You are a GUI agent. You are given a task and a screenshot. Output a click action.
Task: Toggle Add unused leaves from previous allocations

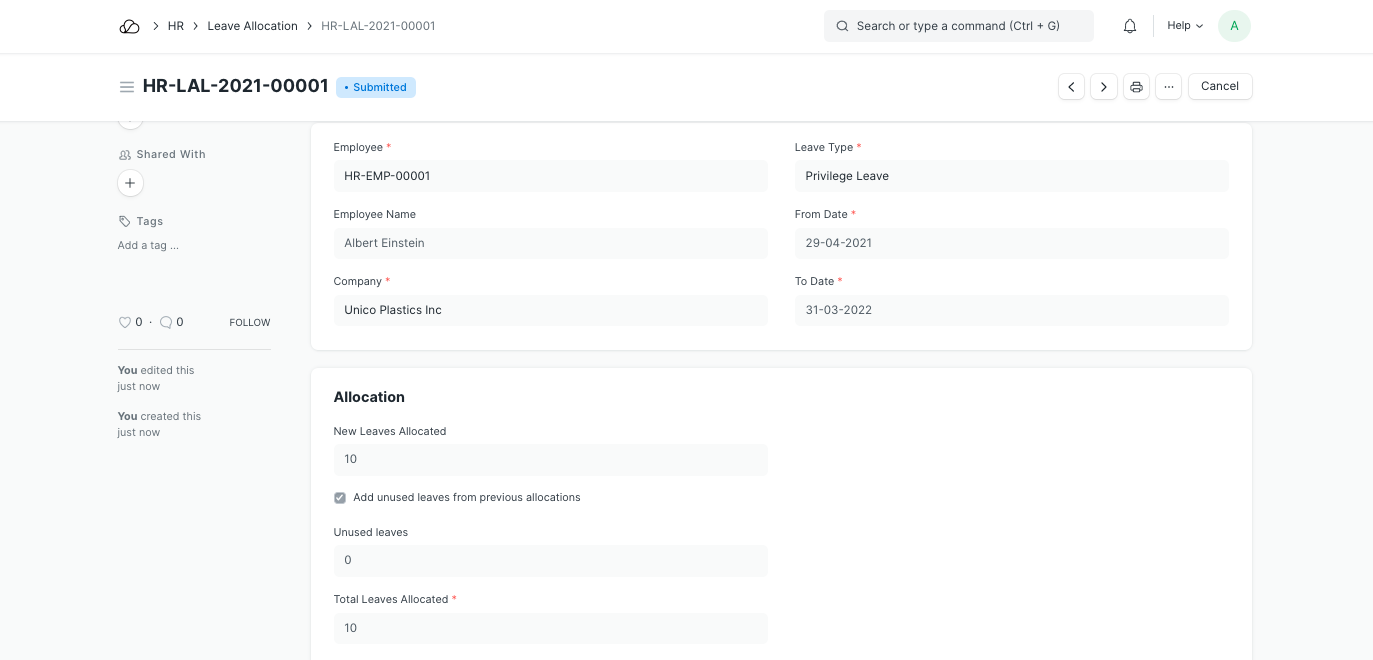click(340, 498)
